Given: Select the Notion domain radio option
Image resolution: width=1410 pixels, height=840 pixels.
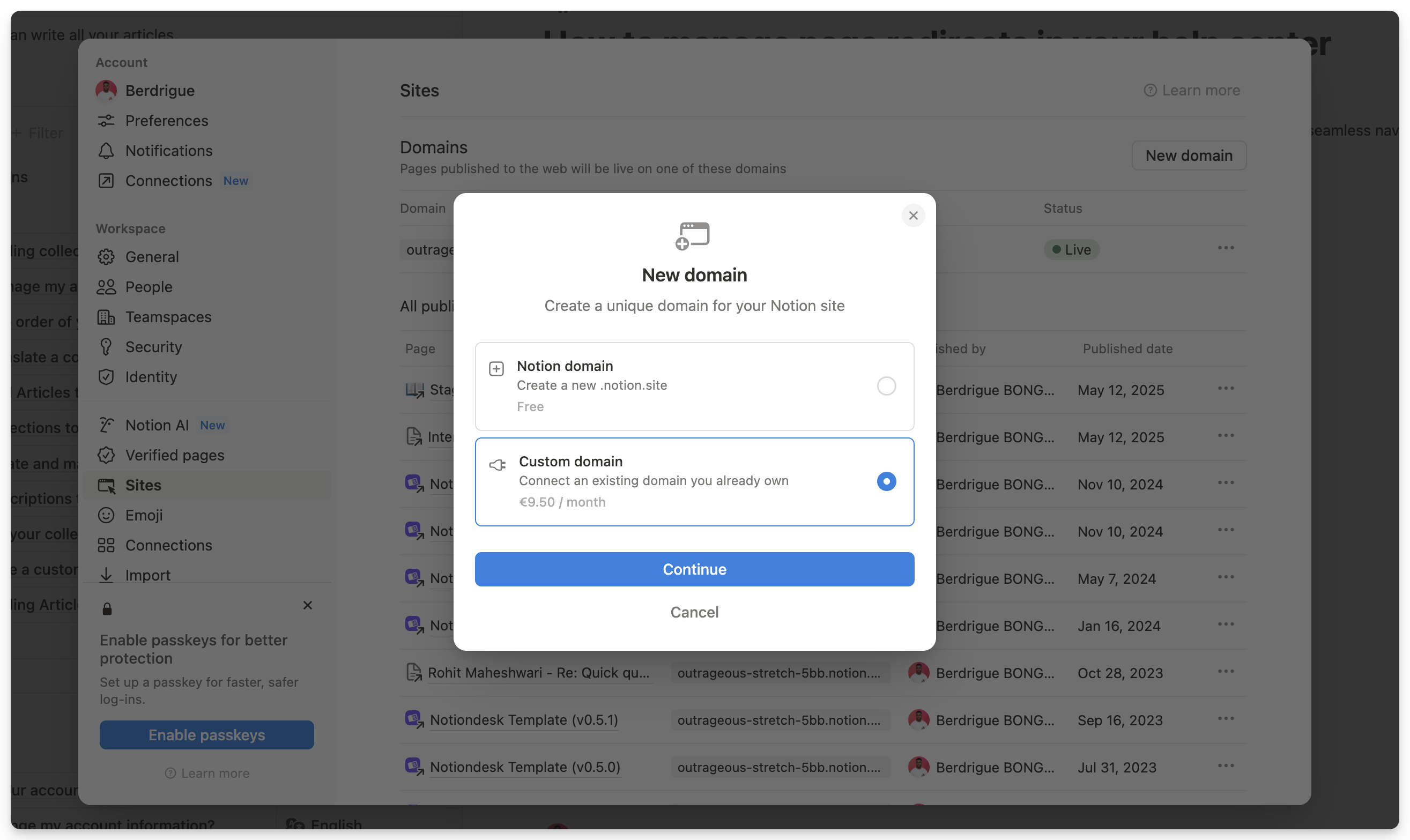Looking at the screenshot, I should point(886,386).
